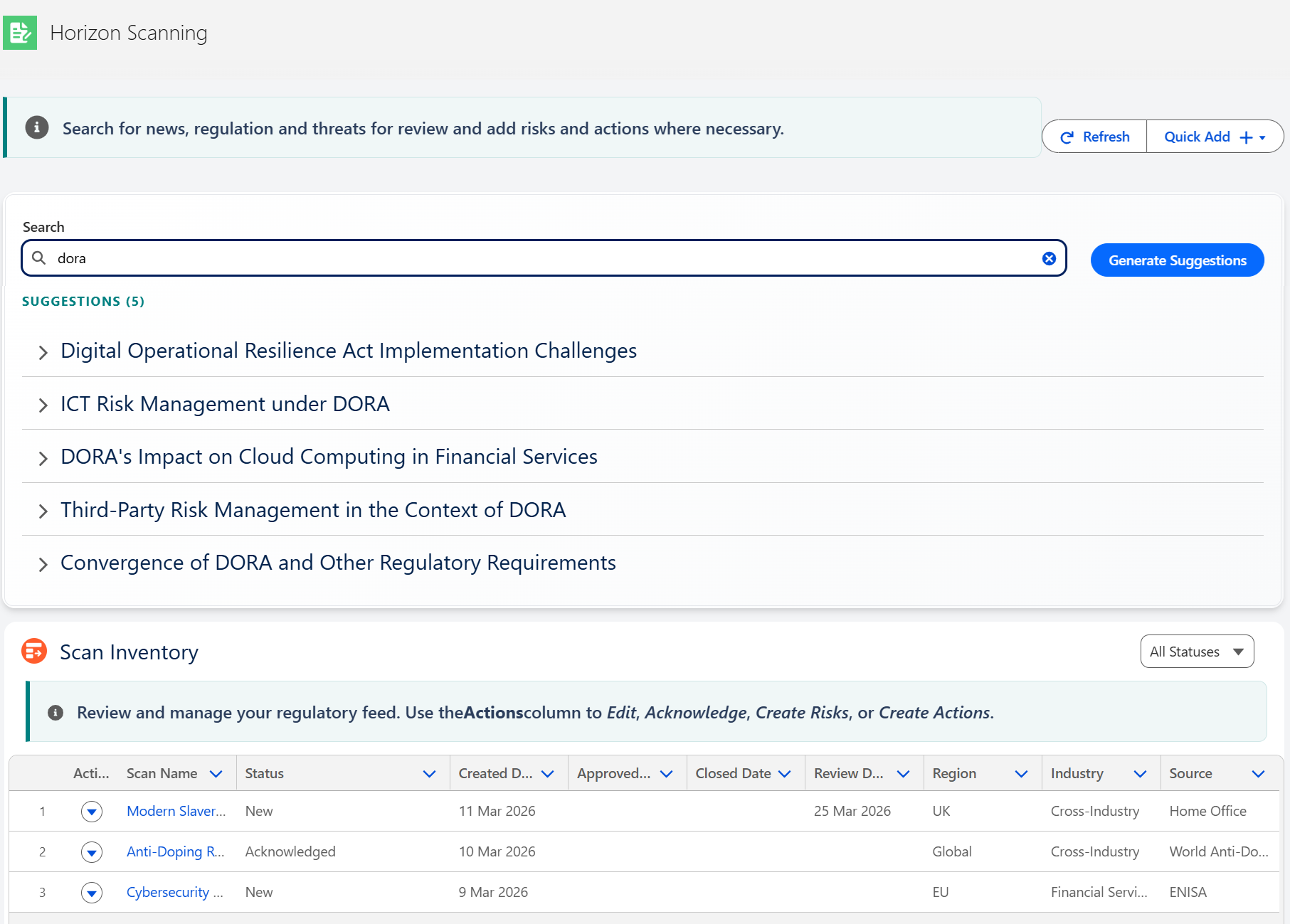Click the Generate Suggestions button
This screenshot has height=924, width=1290.
tap(1177, 260)
